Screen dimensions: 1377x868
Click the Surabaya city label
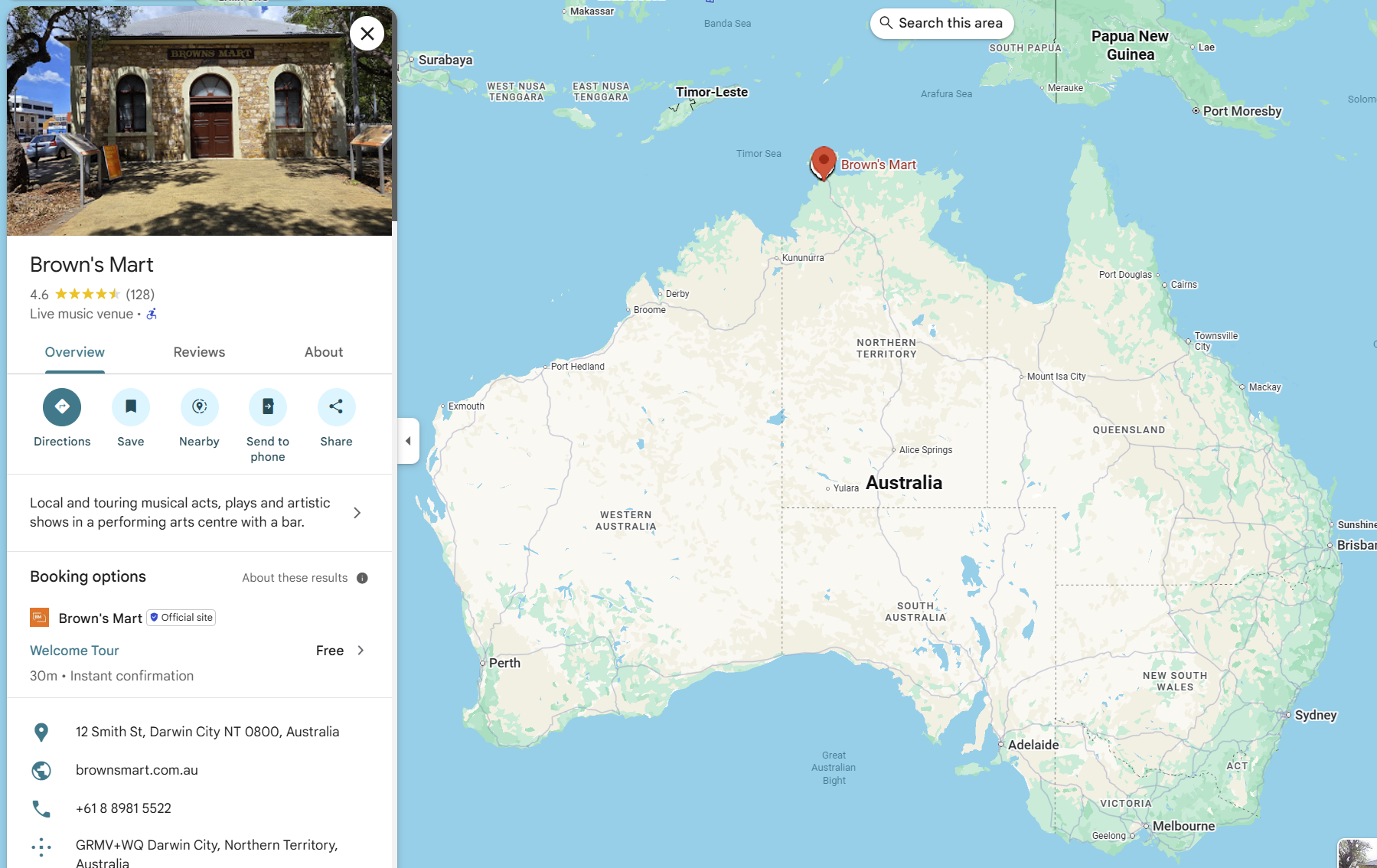click(445, 60)
